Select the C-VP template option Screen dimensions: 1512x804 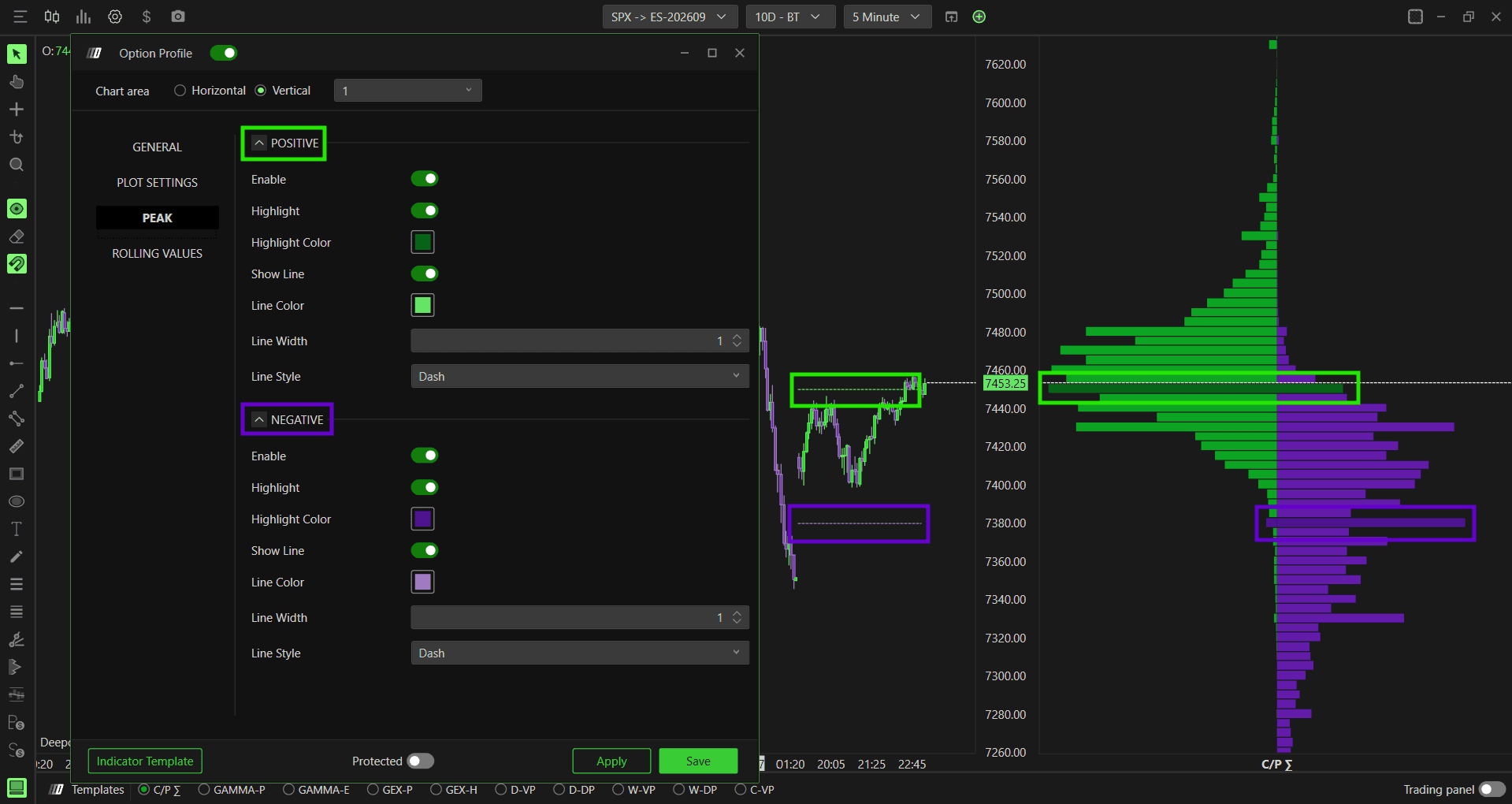pos(755,789)
